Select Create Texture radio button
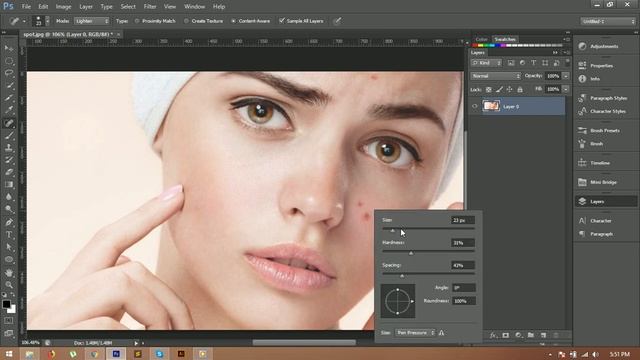The image size is (640, 360). [x=186, y=21]
